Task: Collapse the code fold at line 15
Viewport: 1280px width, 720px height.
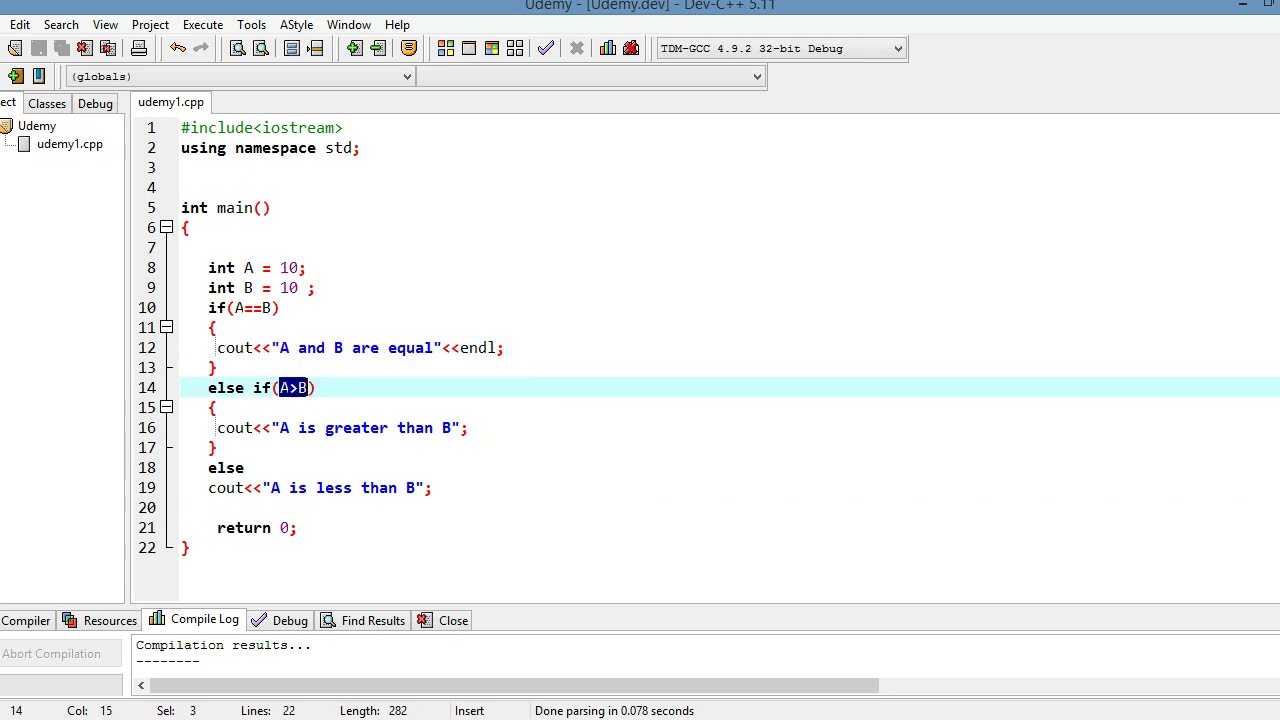Action: (167, 408)
